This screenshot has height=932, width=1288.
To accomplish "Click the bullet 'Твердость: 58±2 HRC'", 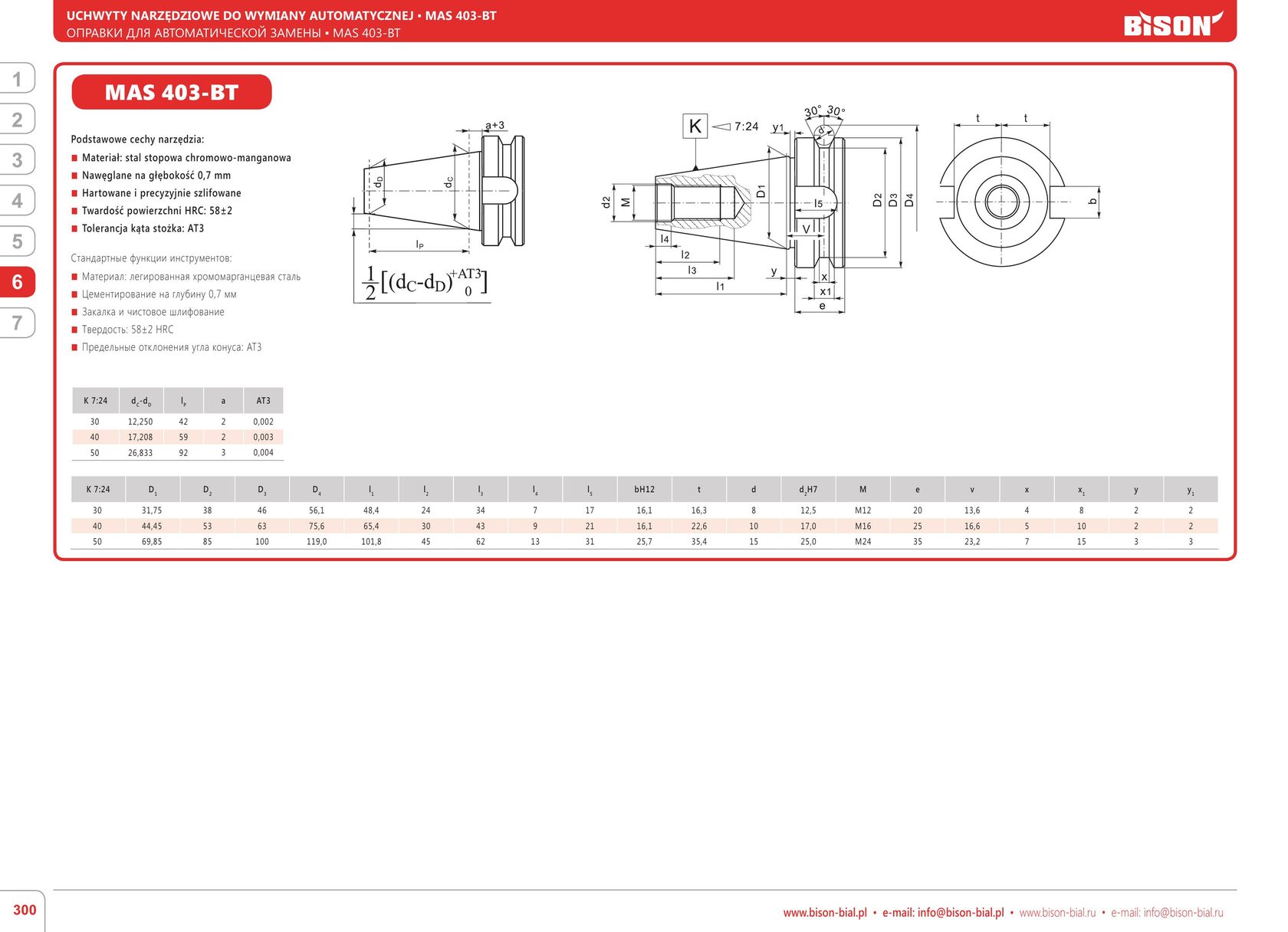I will click(128, 330).
